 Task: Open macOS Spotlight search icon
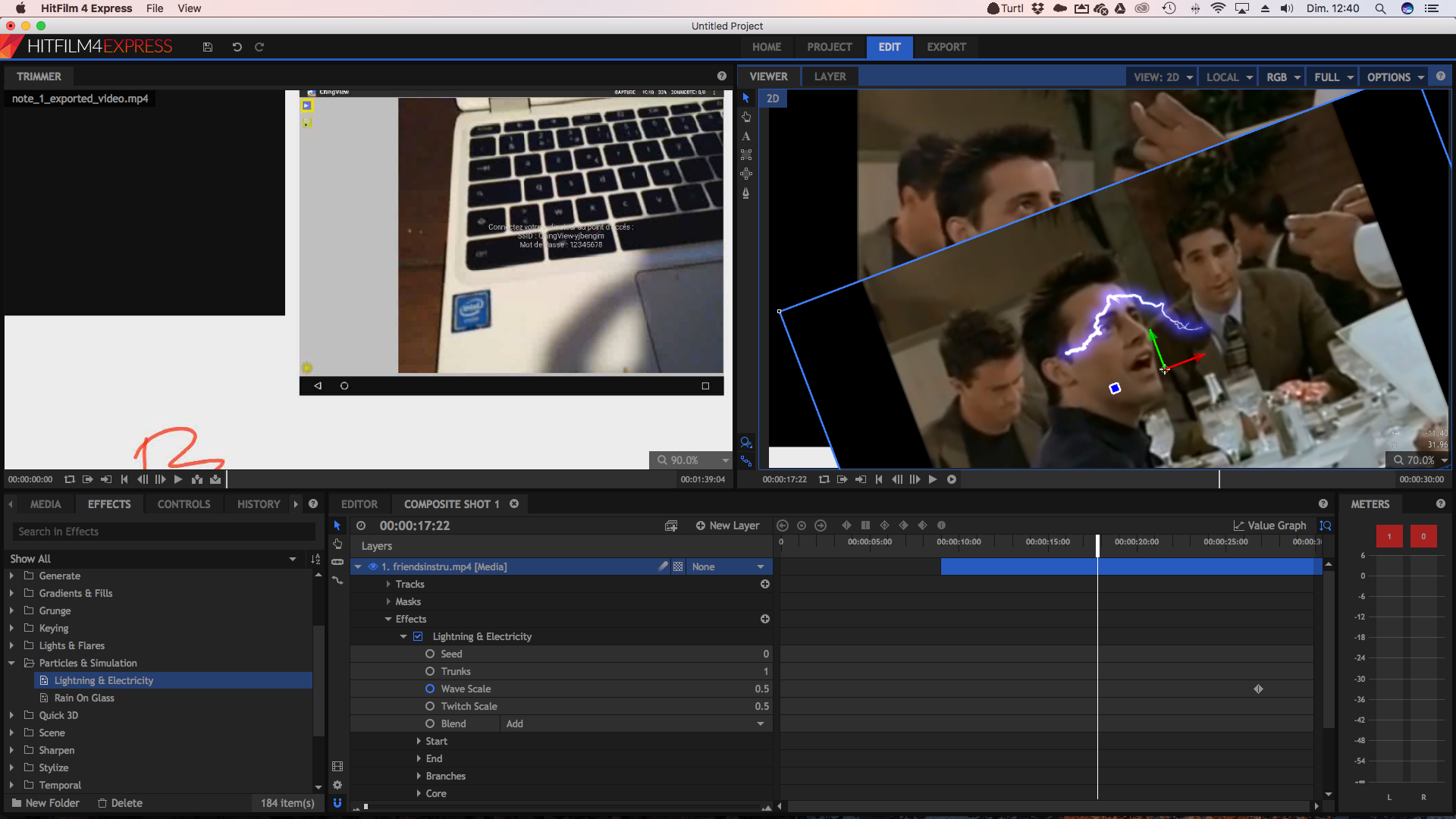1380,8
